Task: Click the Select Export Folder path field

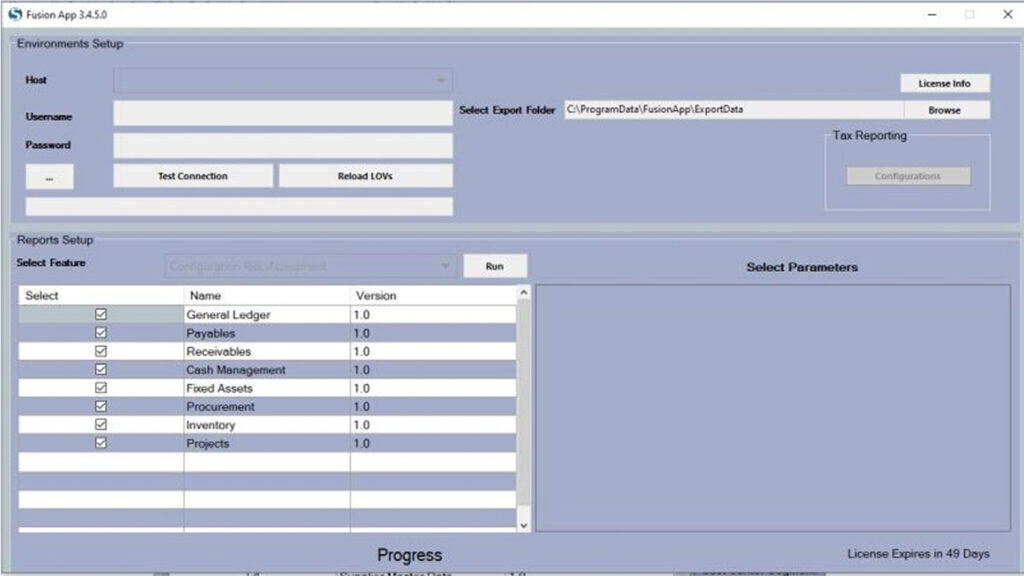Action: [732, 110]
